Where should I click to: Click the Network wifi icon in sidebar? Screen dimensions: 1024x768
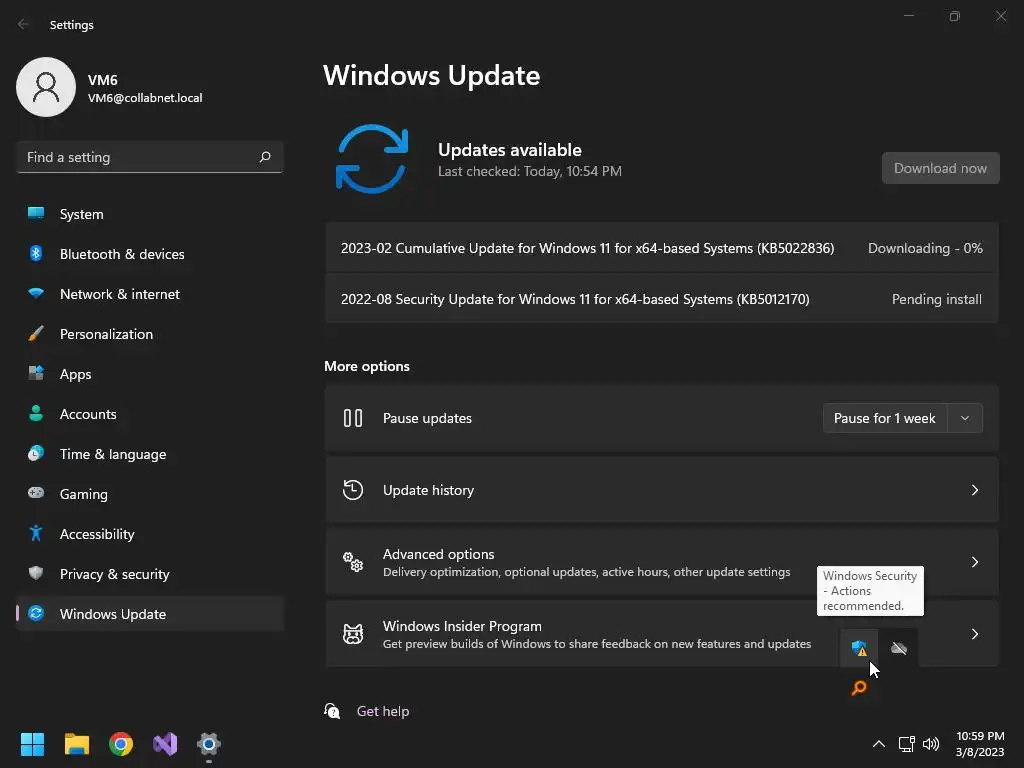pyautogui.click(x=36, y=293)
